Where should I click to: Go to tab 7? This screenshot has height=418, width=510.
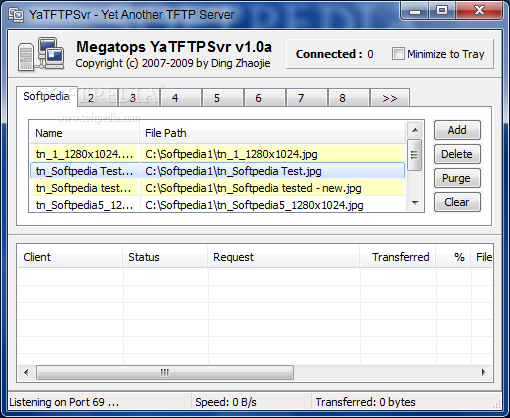[307, 98]
